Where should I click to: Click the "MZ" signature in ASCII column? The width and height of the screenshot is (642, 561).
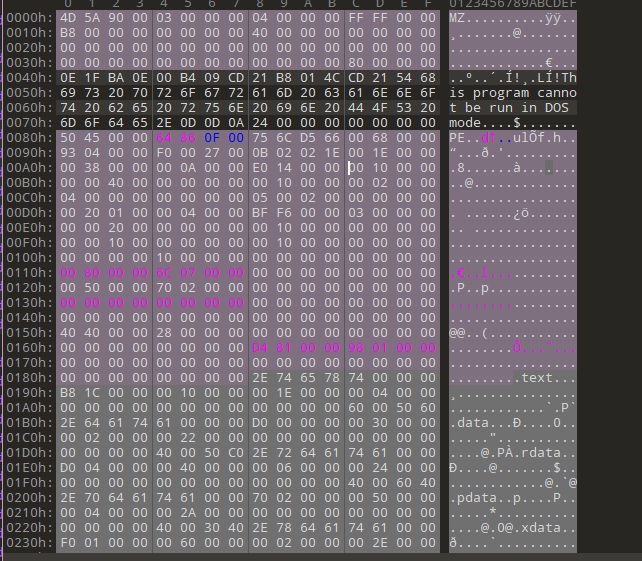tap(456, 18)
